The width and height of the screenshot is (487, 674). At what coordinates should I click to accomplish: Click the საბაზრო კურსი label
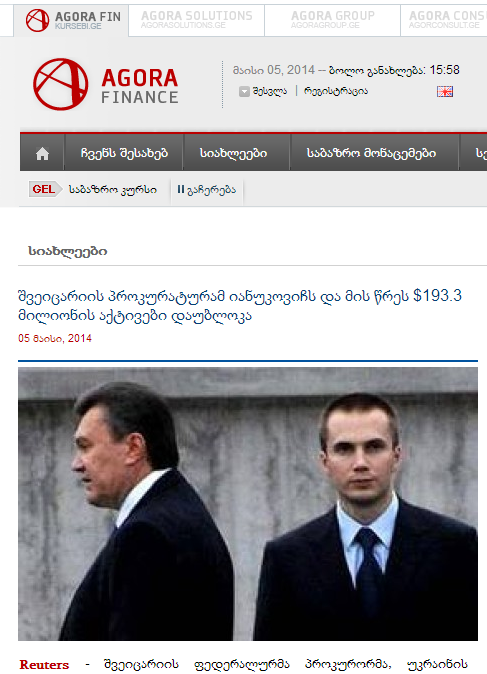113,190
